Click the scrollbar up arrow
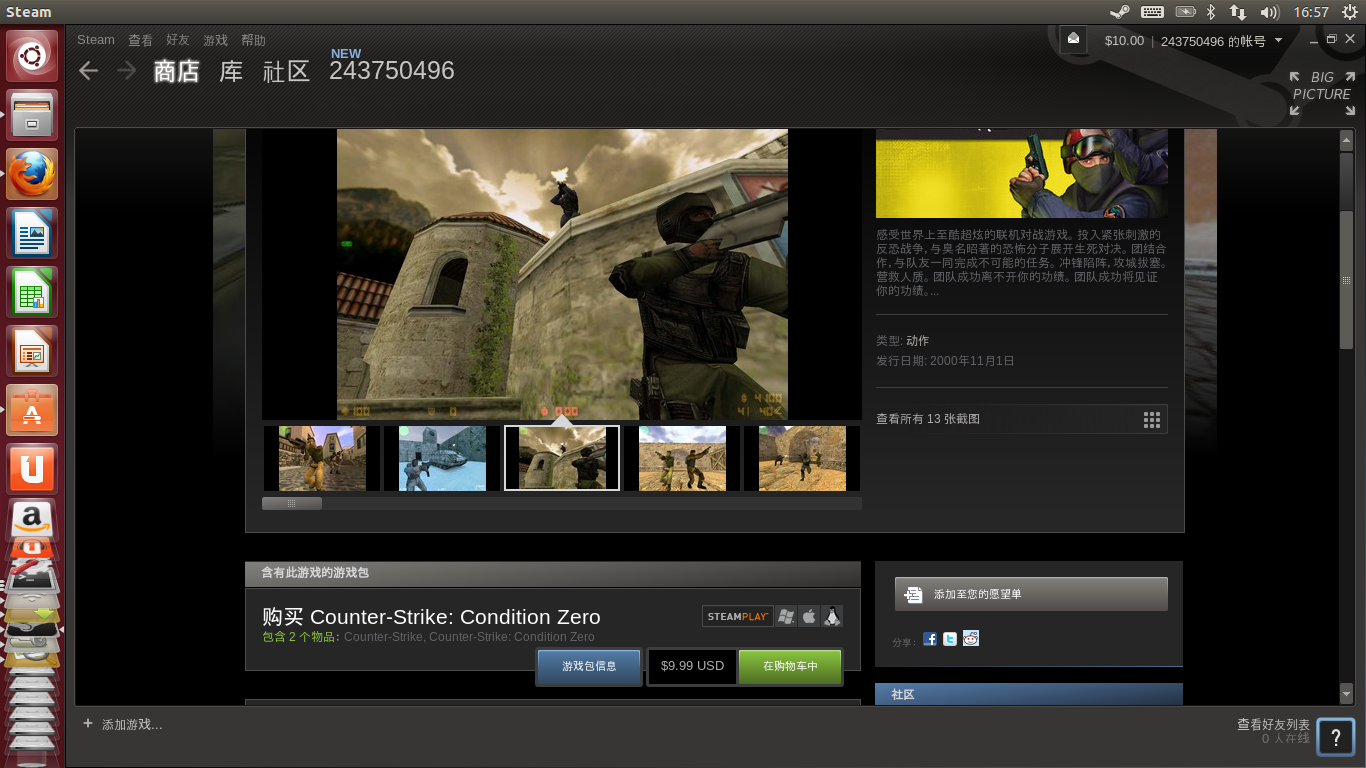1366x768 pixels. point(1346,141)
